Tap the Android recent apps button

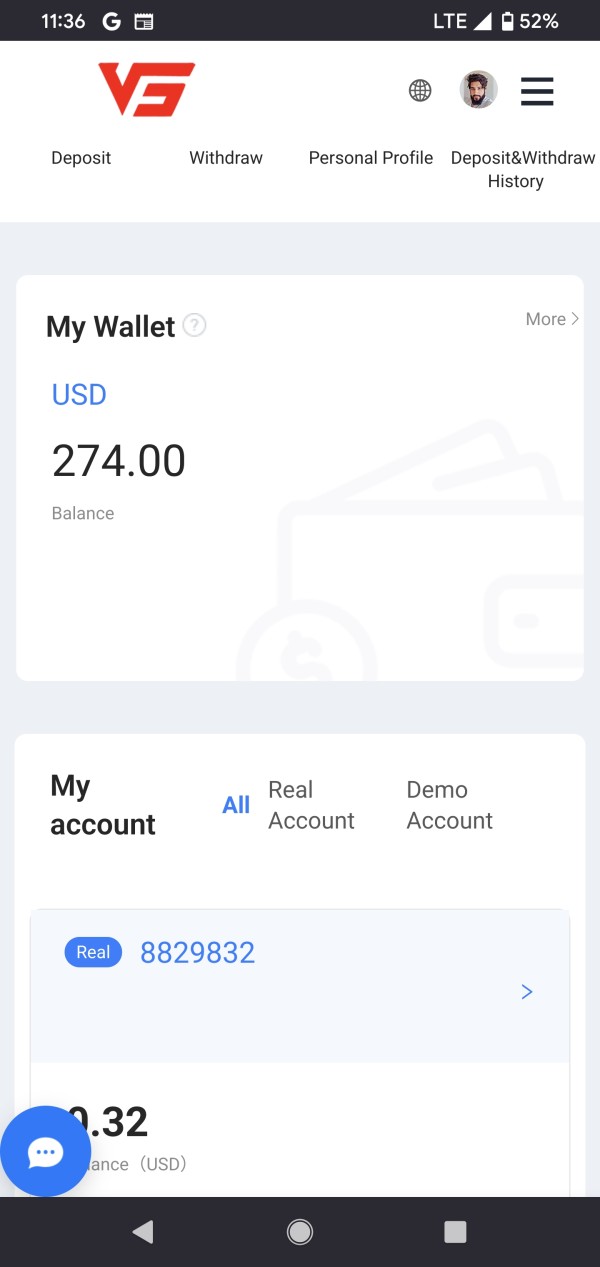pos(455,1232)
